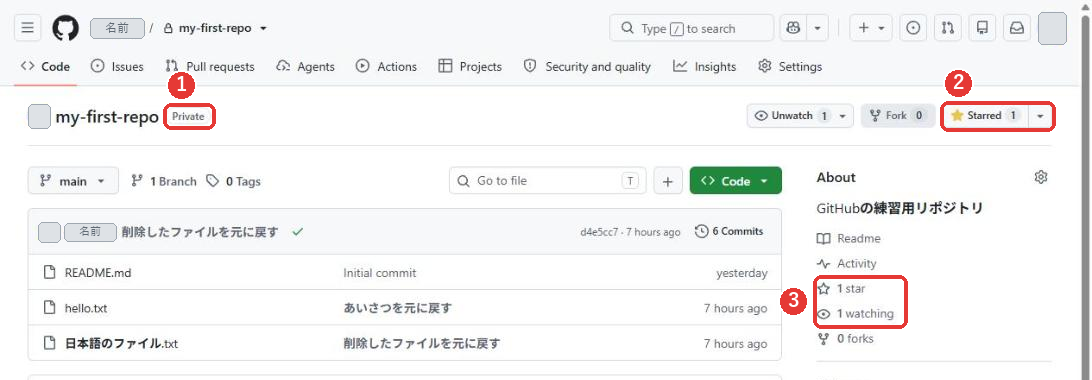View the 0 Tags link
Screen dimensions: 1092x380
233,181
